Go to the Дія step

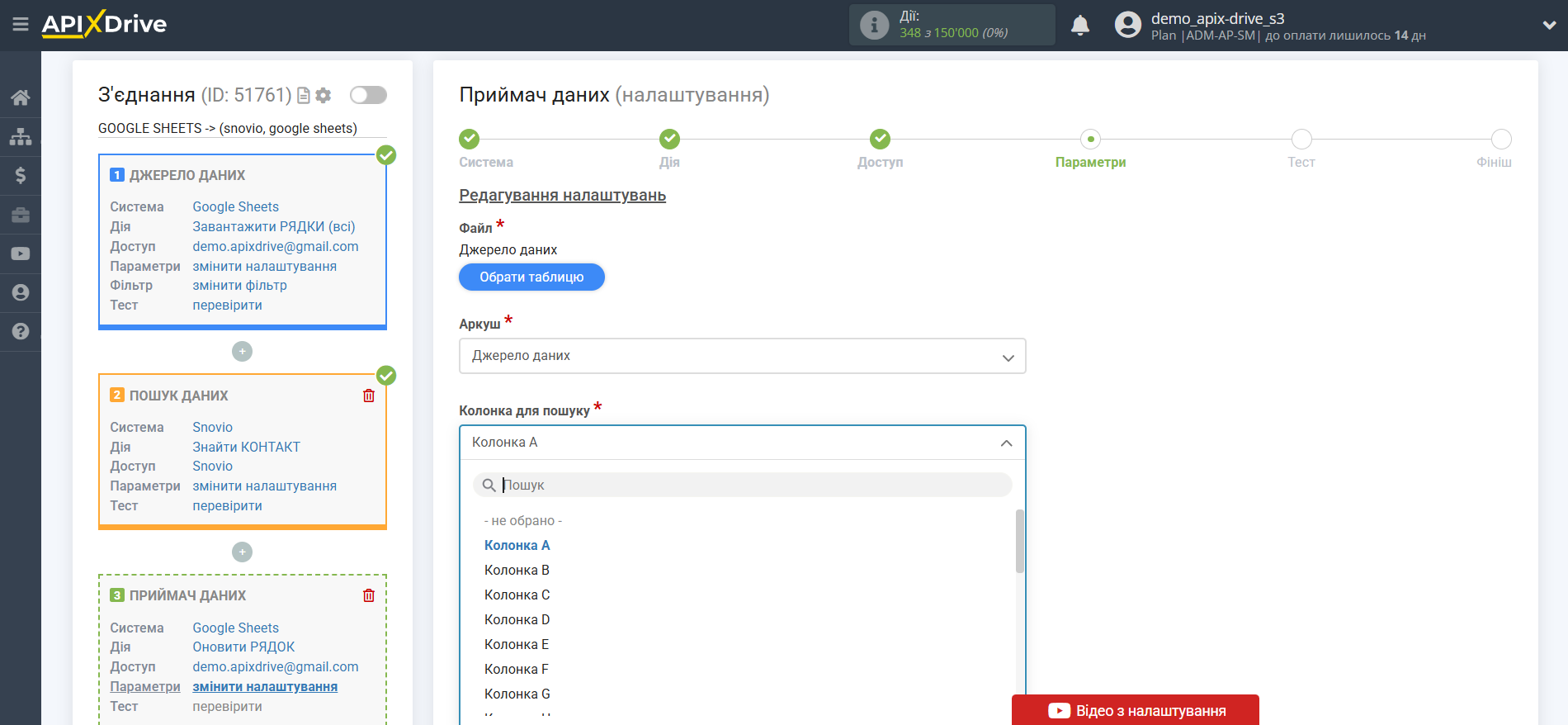(669, 139)
